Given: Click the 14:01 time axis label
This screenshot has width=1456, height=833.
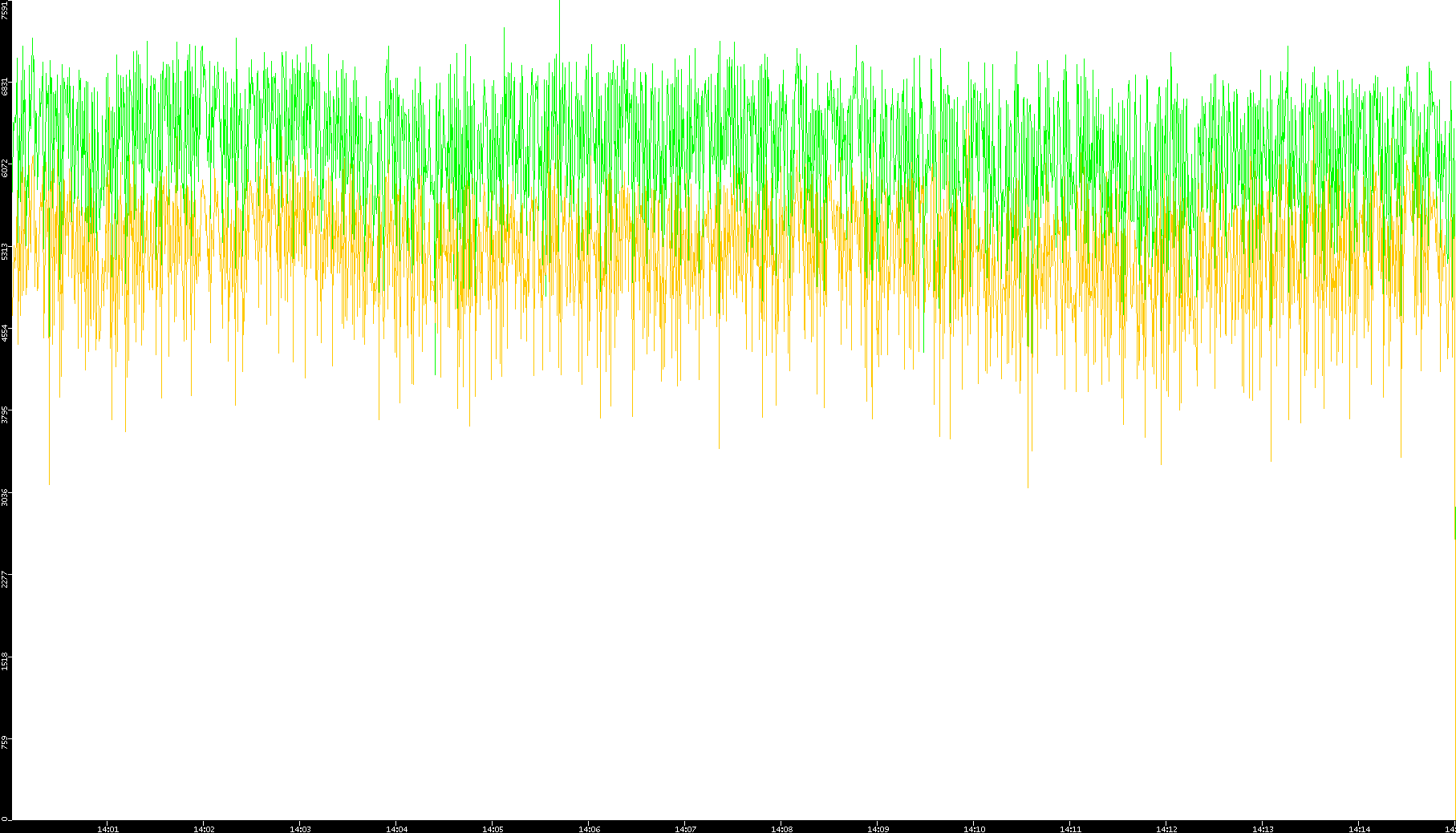Looking at the screenshot, I should point(107,829).
